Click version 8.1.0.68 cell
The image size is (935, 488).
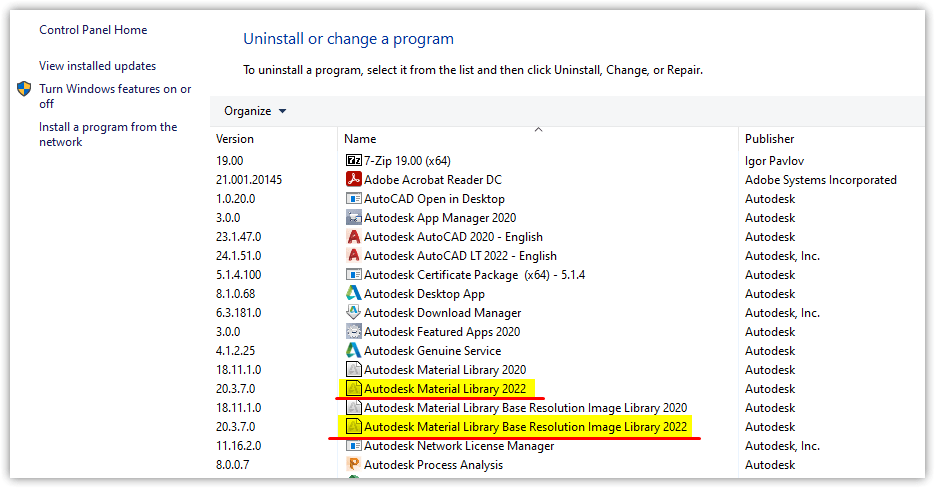click(236, 294)
